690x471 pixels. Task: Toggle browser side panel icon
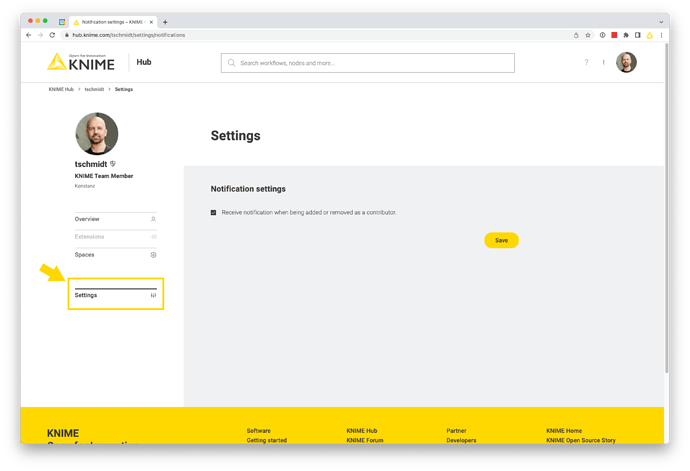638,35
